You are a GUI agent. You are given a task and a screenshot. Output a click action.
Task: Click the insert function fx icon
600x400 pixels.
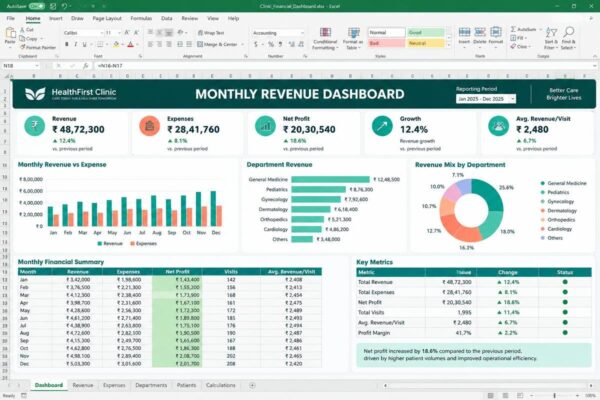click(86, 66)
